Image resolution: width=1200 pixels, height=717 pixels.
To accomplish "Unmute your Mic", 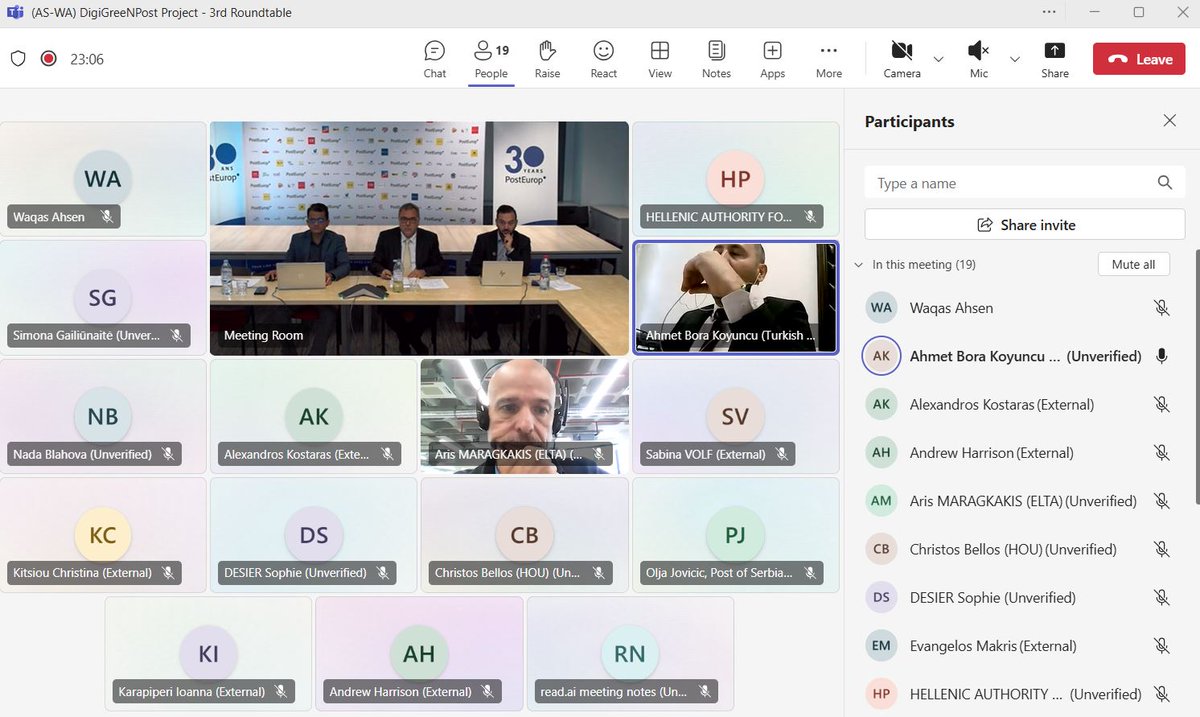I will point(977,58).
